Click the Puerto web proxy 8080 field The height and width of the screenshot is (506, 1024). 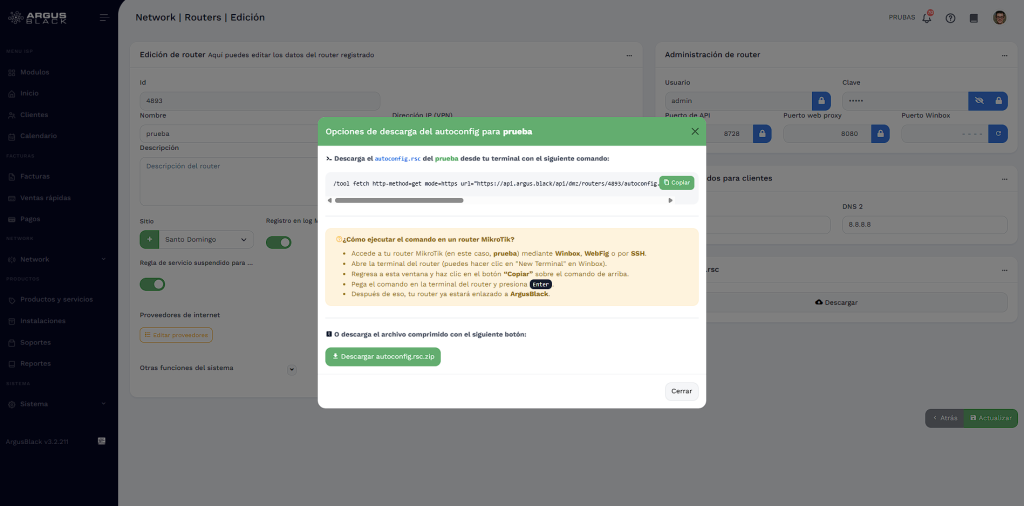tap(827, 134)
